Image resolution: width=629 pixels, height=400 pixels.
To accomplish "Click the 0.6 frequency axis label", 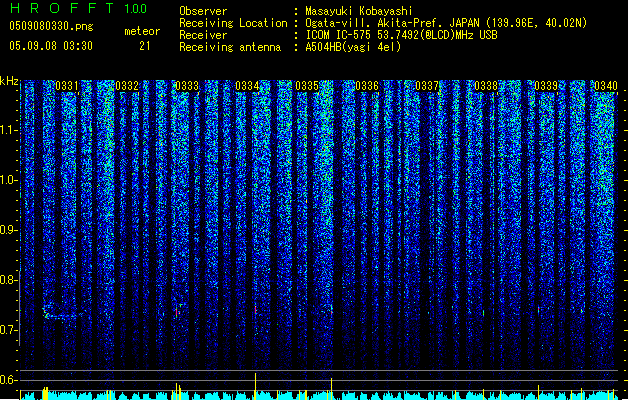I will (9, 380).
